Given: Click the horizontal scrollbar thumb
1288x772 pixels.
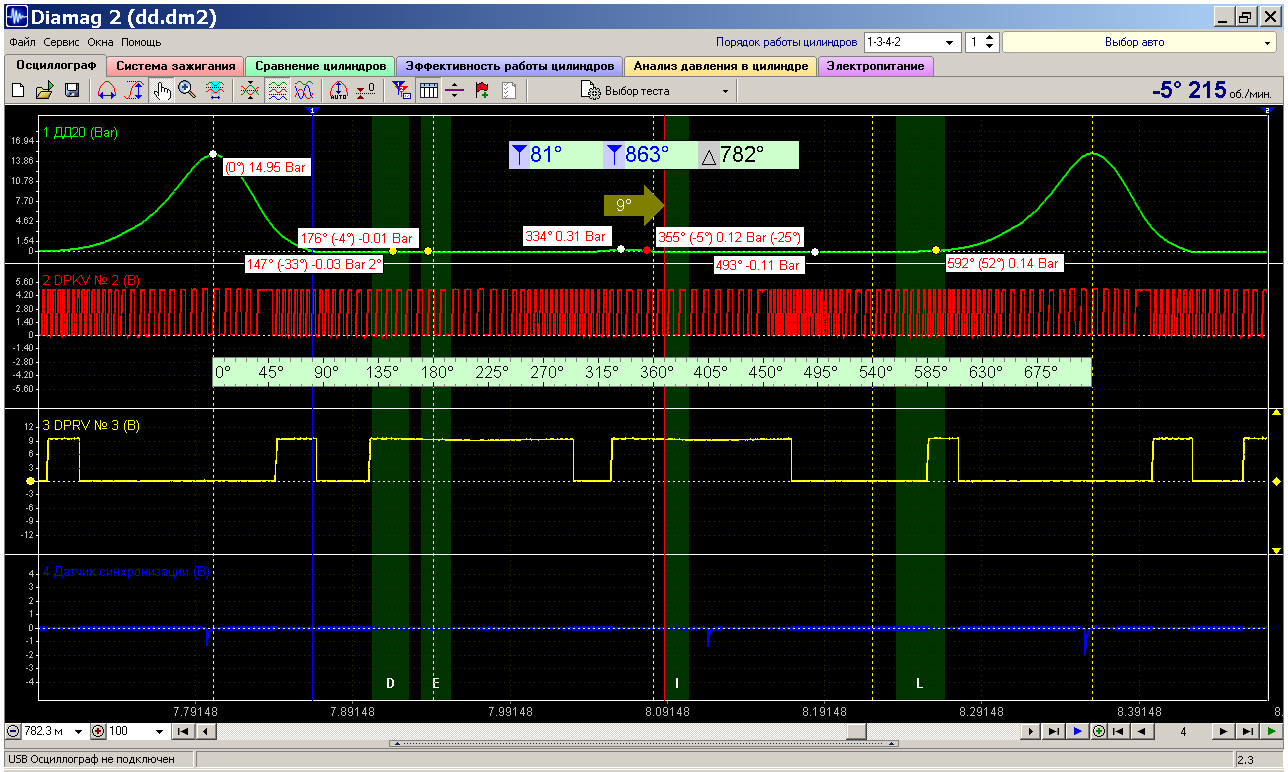Looking at the screenshot, I should tap(856, 731).
